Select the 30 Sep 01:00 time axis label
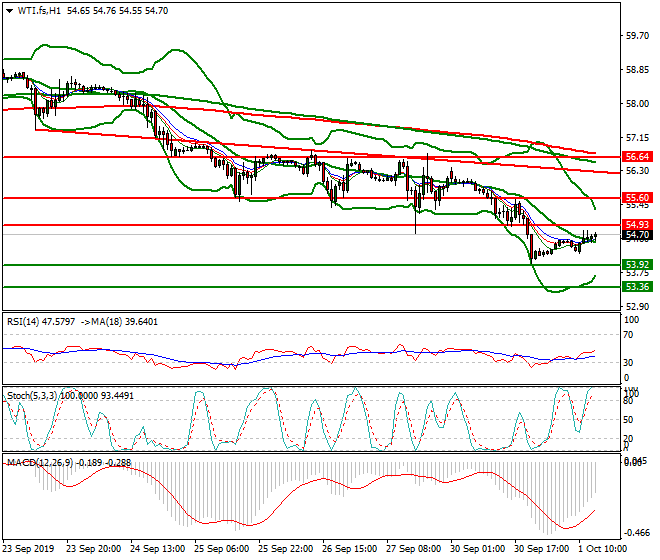Screen dimensions: 660x560 click(477, 549)
